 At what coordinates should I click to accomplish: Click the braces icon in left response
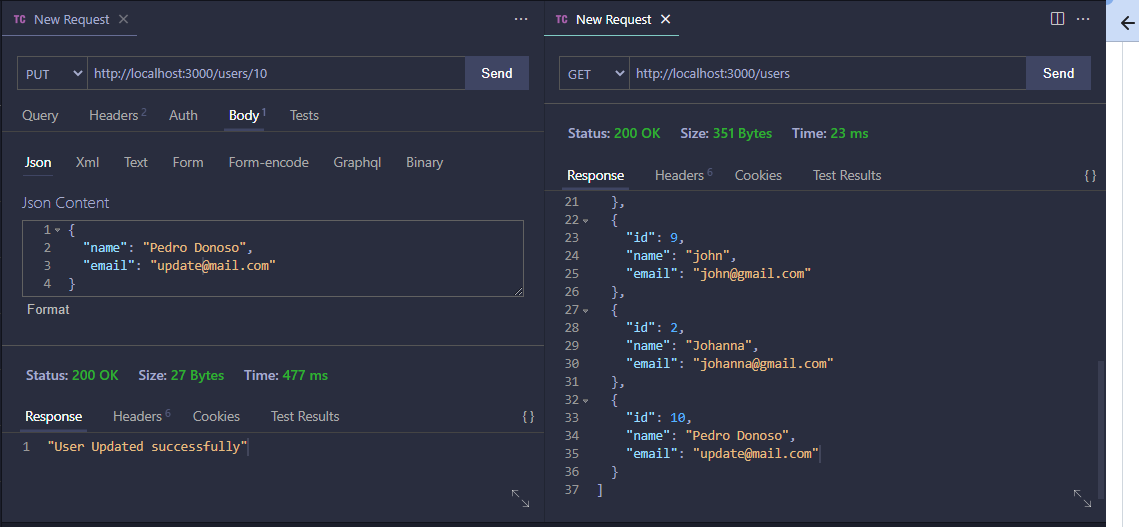pos(528,417)
